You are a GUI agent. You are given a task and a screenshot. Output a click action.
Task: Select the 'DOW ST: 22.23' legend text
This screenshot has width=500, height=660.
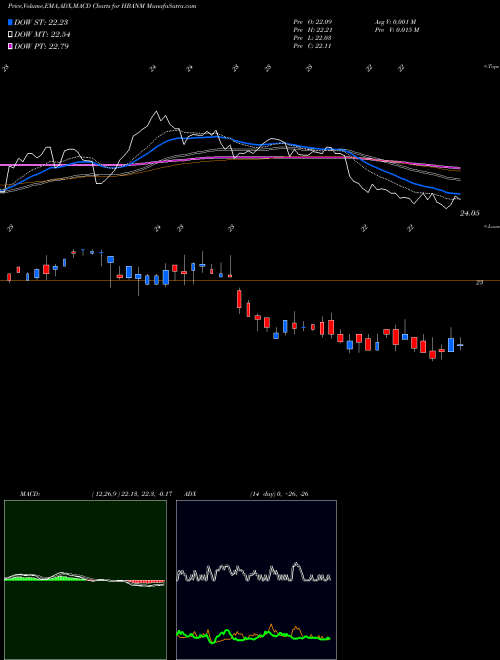[x=41, y=22]
